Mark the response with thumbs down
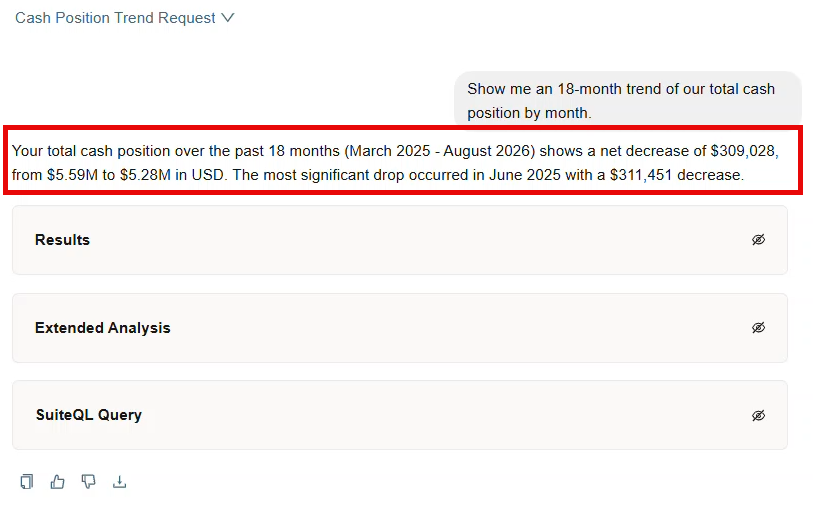This screenshot has height=505, width=813. [89, 482]
